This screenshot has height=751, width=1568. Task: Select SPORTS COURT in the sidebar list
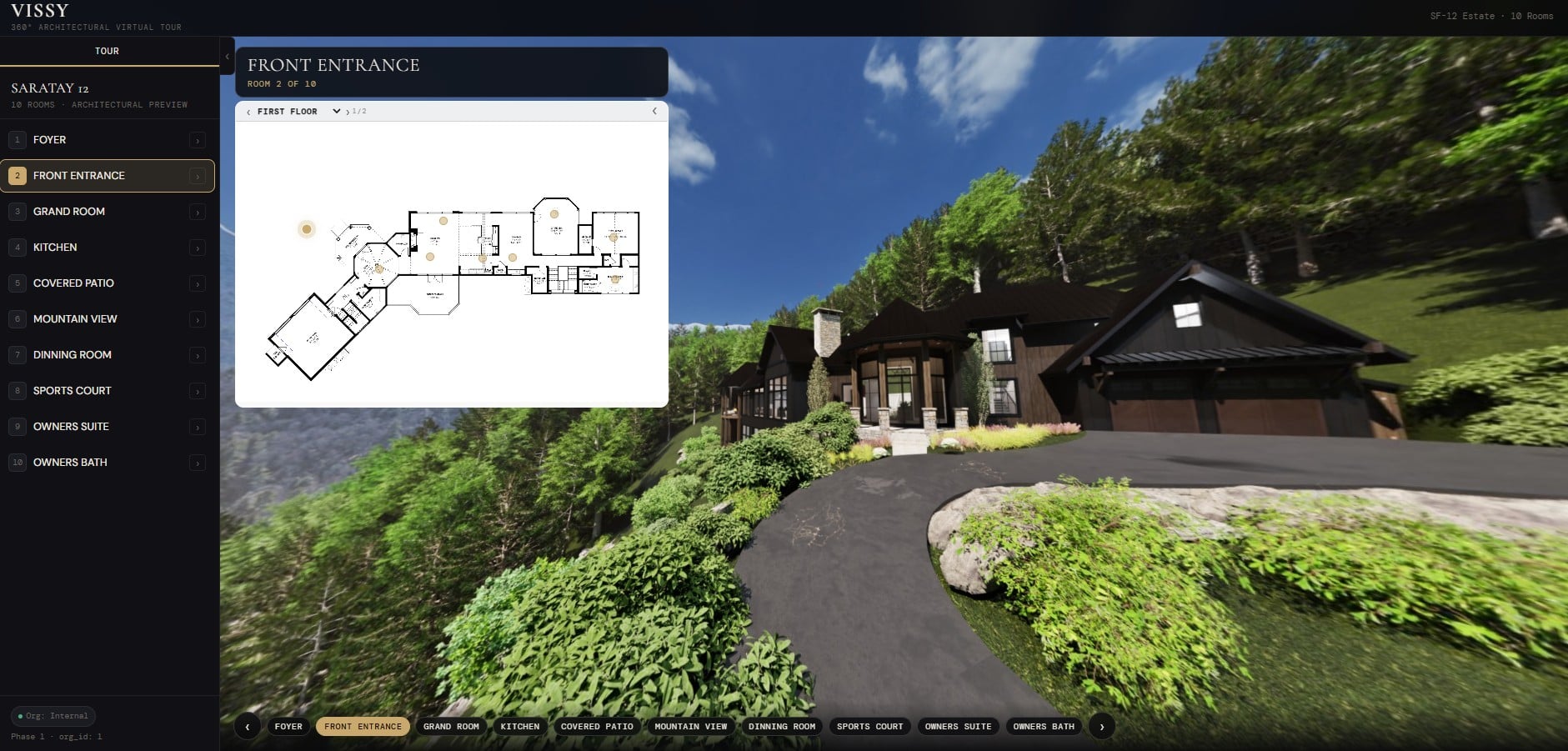pos(108,391)
